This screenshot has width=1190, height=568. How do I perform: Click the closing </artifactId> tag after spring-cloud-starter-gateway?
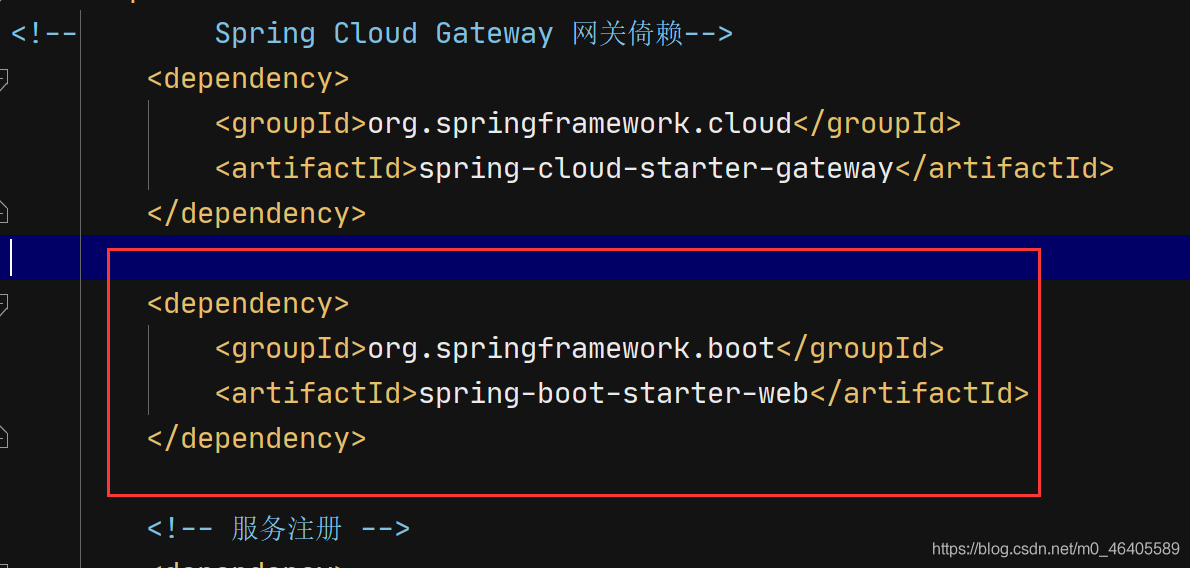[1005, 169]
